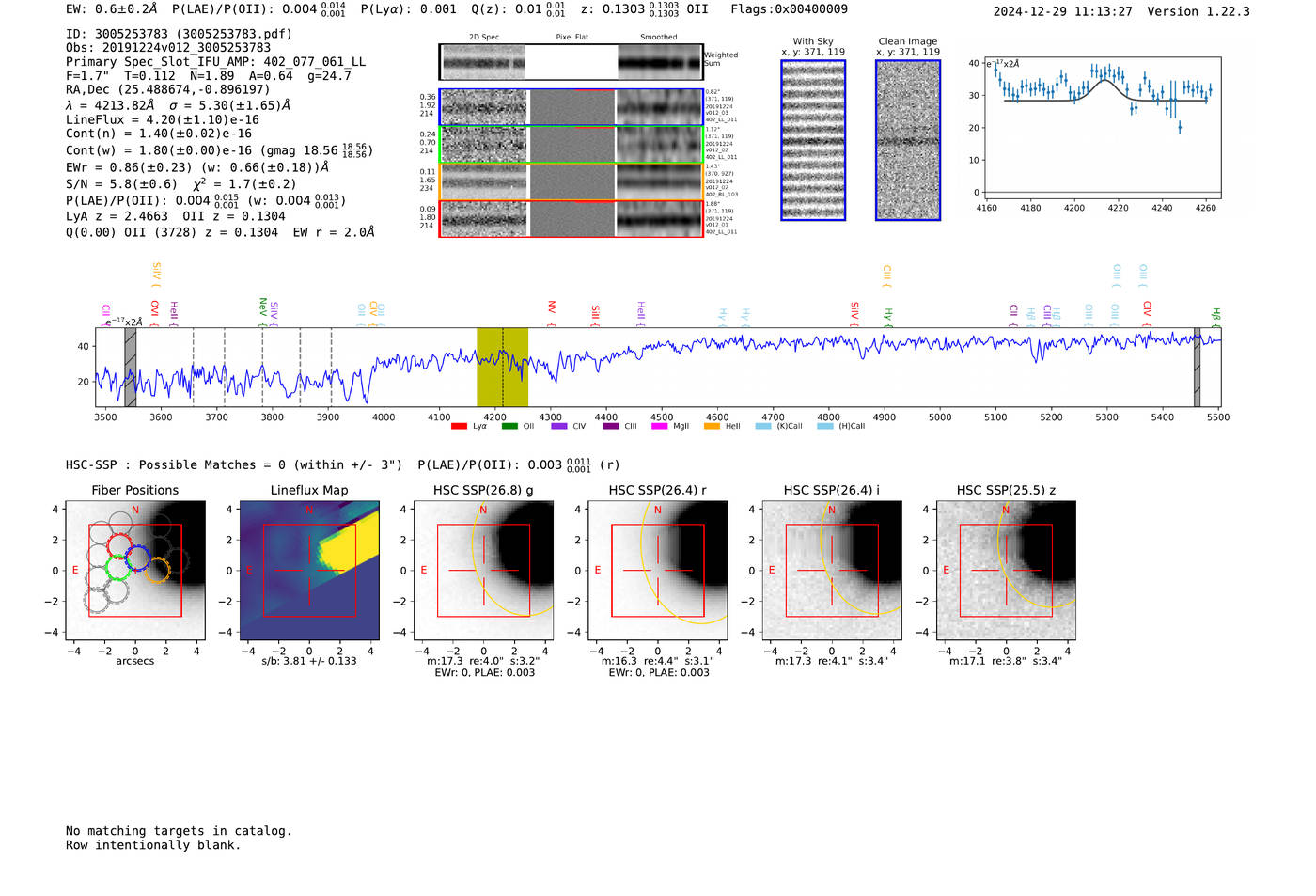Screen dimensions: 1316x896
Task: Click the gray hatched band near 3550
Action: (x=131, y=367)
